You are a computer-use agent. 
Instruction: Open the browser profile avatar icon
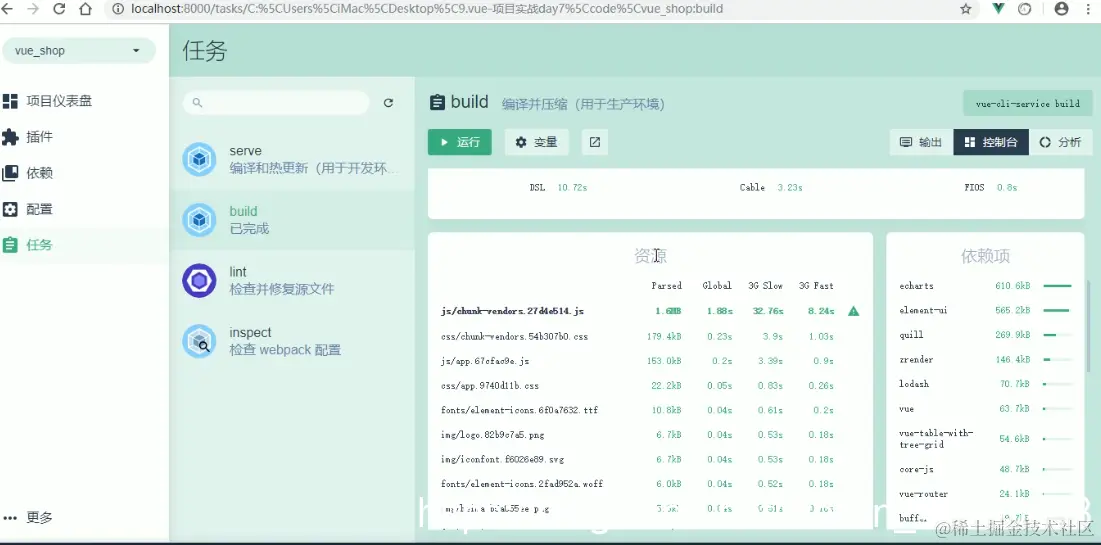pyautogui.click(x=1062, y=9)
